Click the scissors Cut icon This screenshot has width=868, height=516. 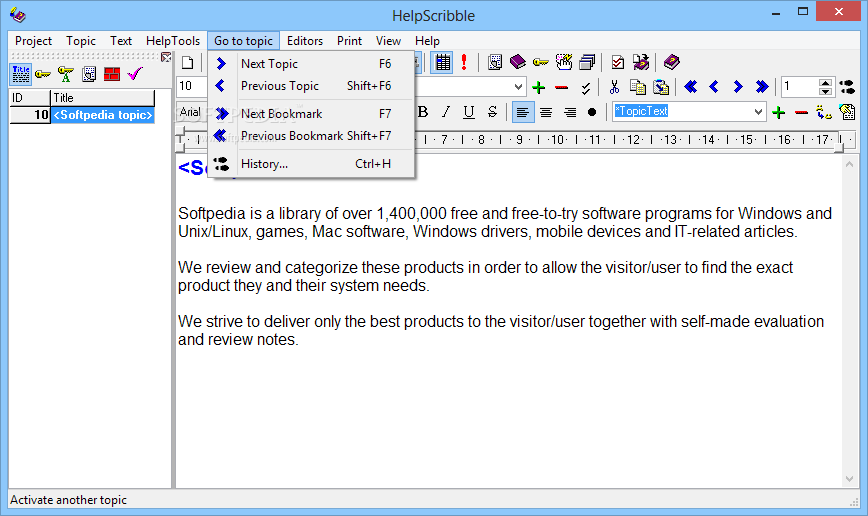tap(614, 87)
